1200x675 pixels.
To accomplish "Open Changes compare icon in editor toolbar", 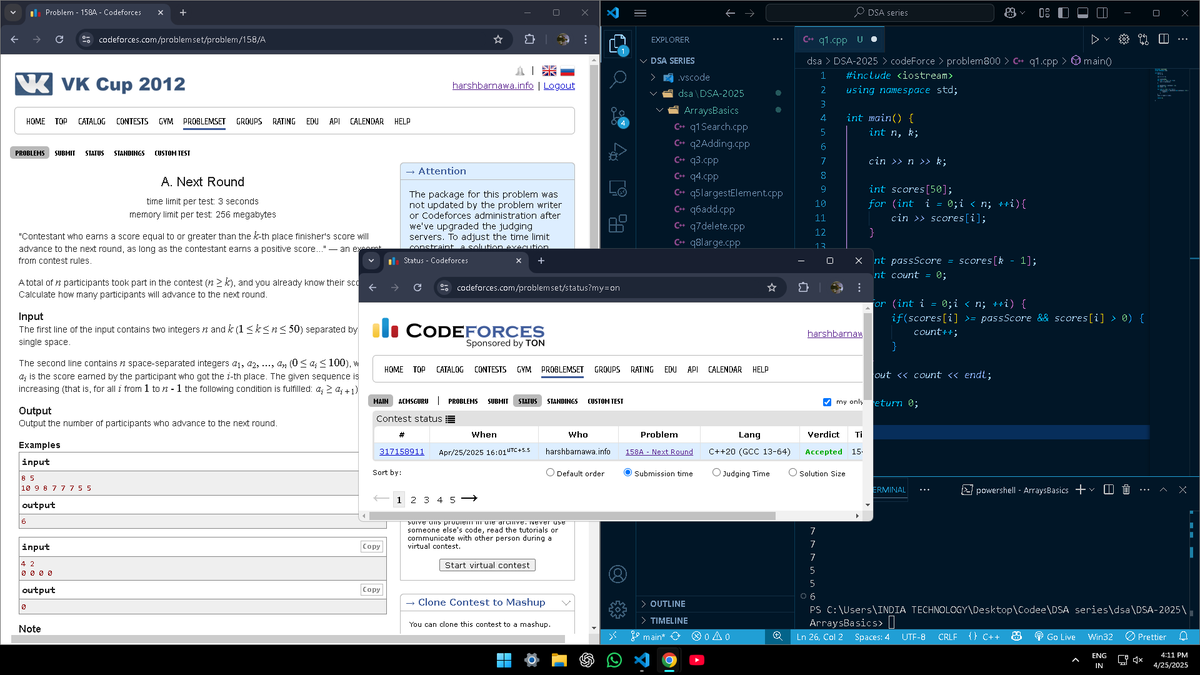I will 1144,39.
